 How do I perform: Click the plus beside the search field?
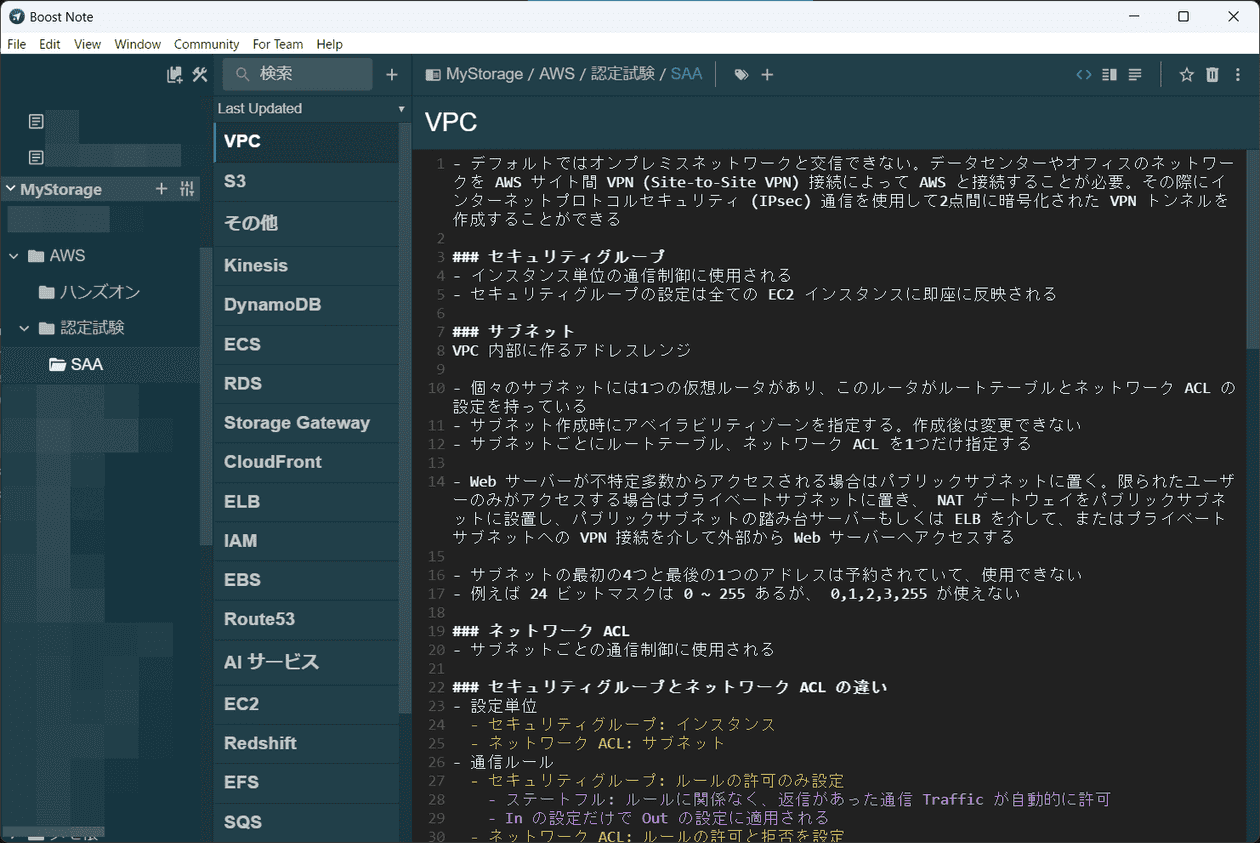click(x=391, y=74)
